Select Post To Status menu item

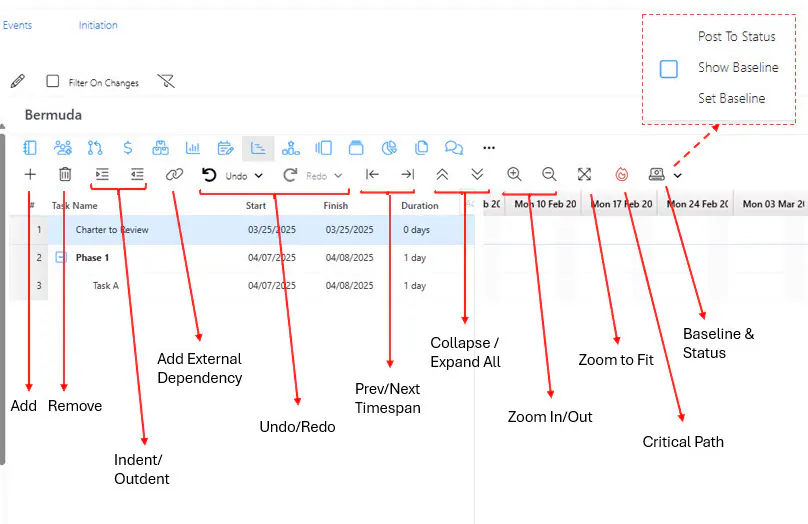(736, 37)
